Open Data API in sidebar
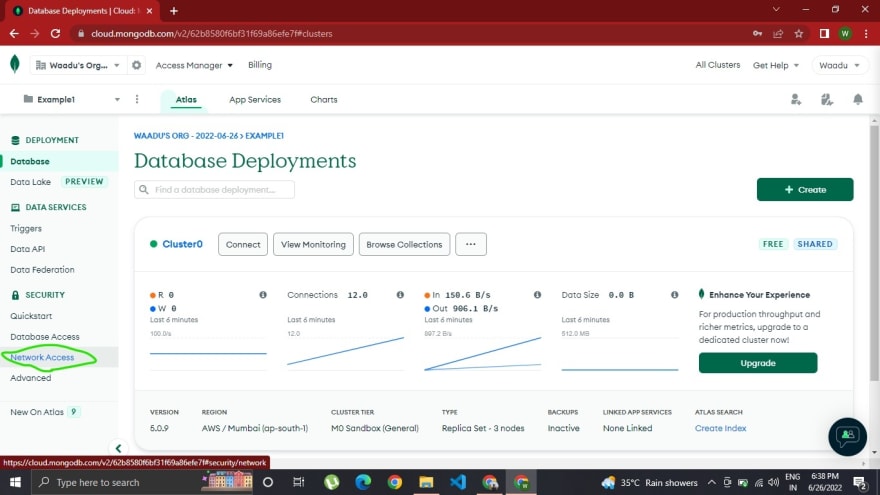880x495 pixels. coord(28,249)
